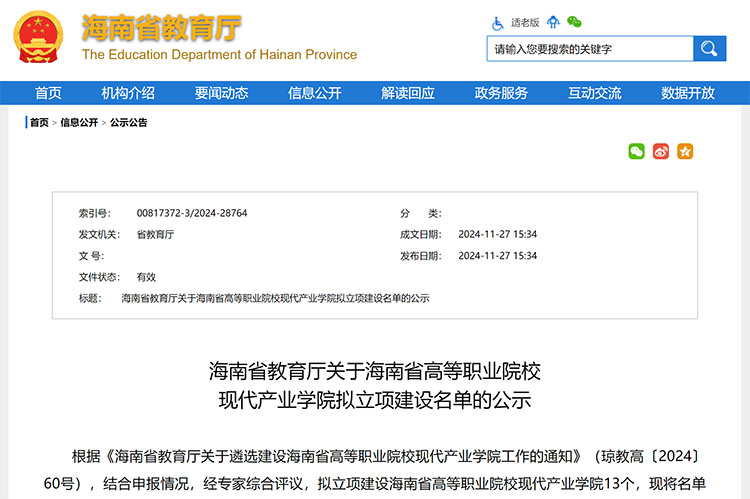Open the robot assistant icon

coord(554,22)
